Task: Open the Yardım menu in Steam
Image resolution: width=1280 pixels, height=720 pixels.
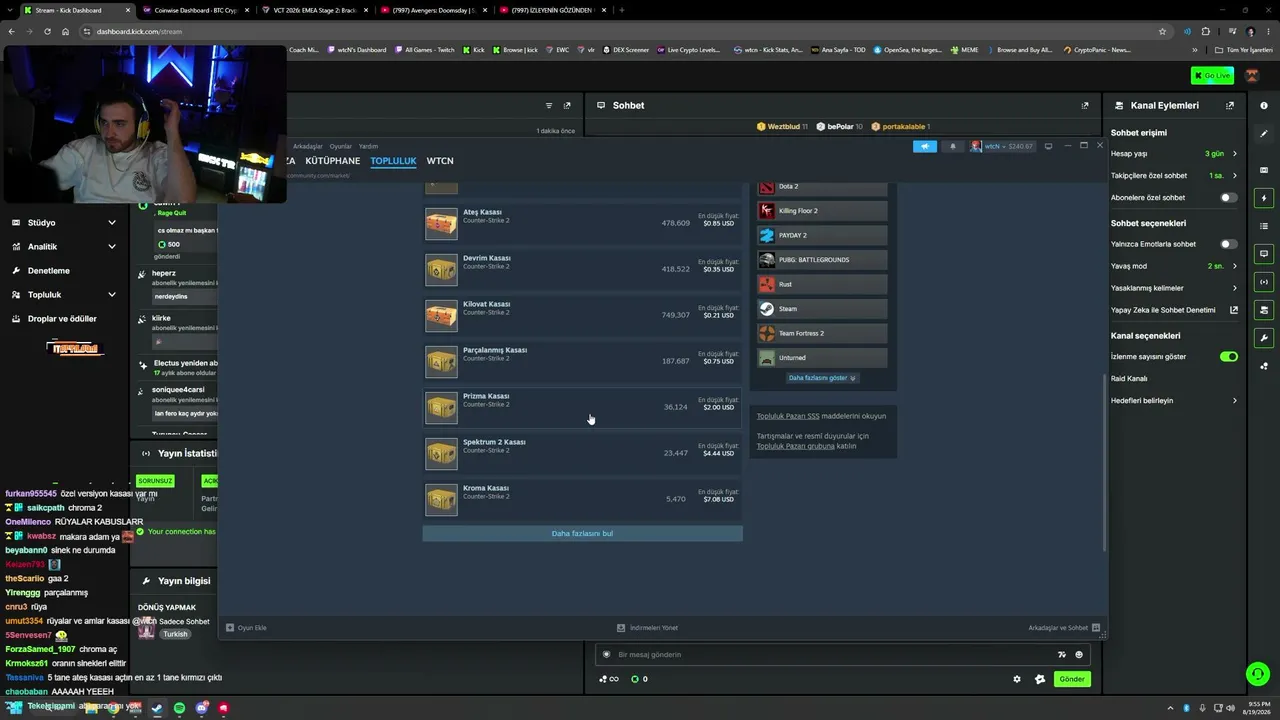Action: pos(368,146)
